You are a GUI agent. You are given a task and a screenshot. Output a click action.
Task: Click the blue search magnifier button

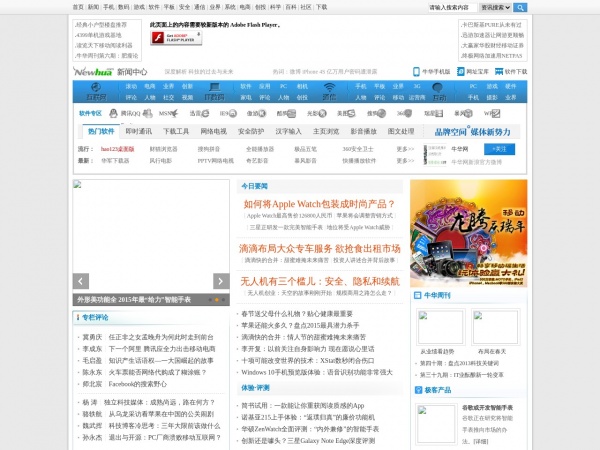point(520,7)
